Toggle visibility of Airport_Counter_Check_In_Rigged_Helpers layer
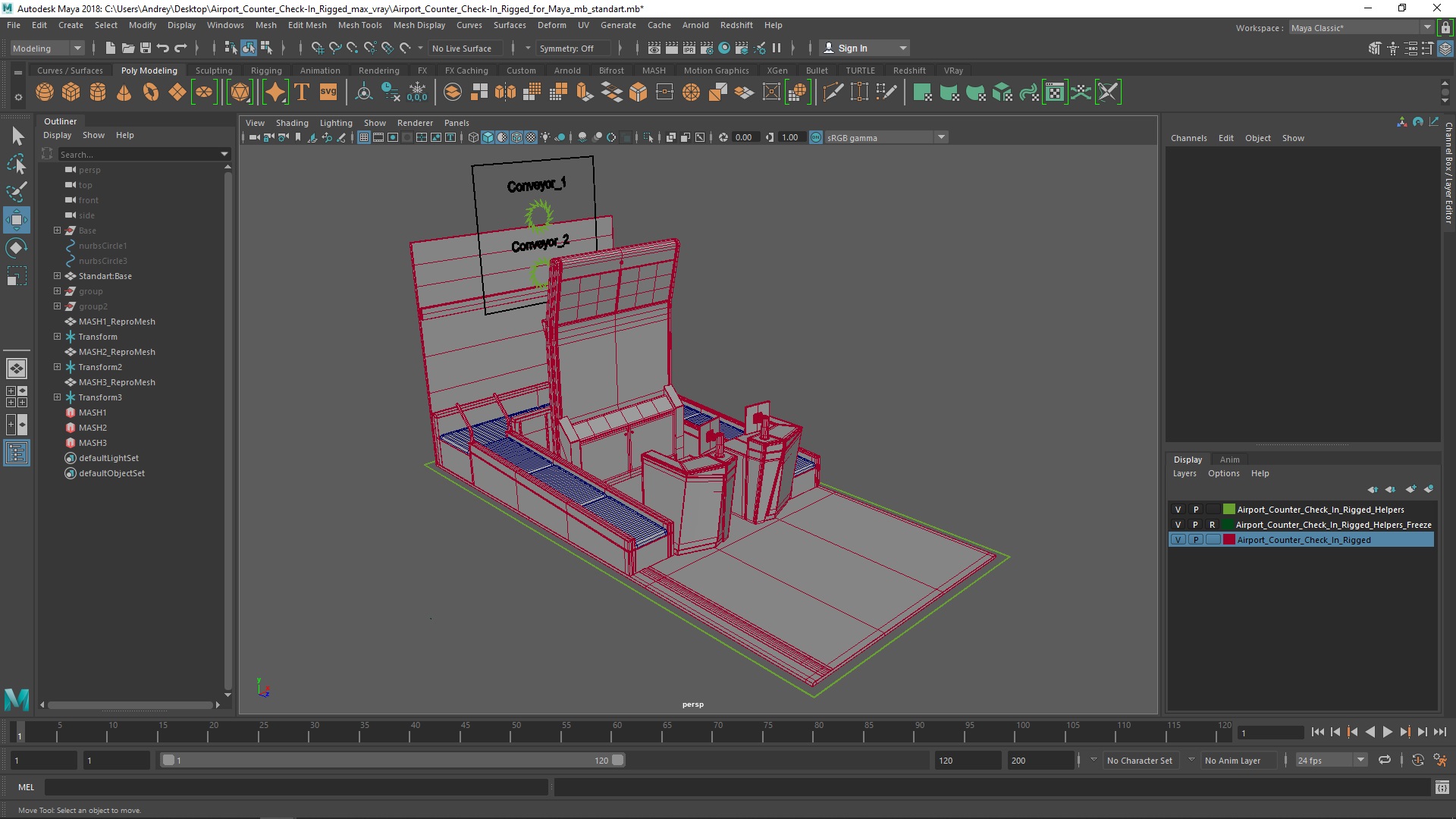Viewport: 1456px width, 819px height. [1178, 510]
